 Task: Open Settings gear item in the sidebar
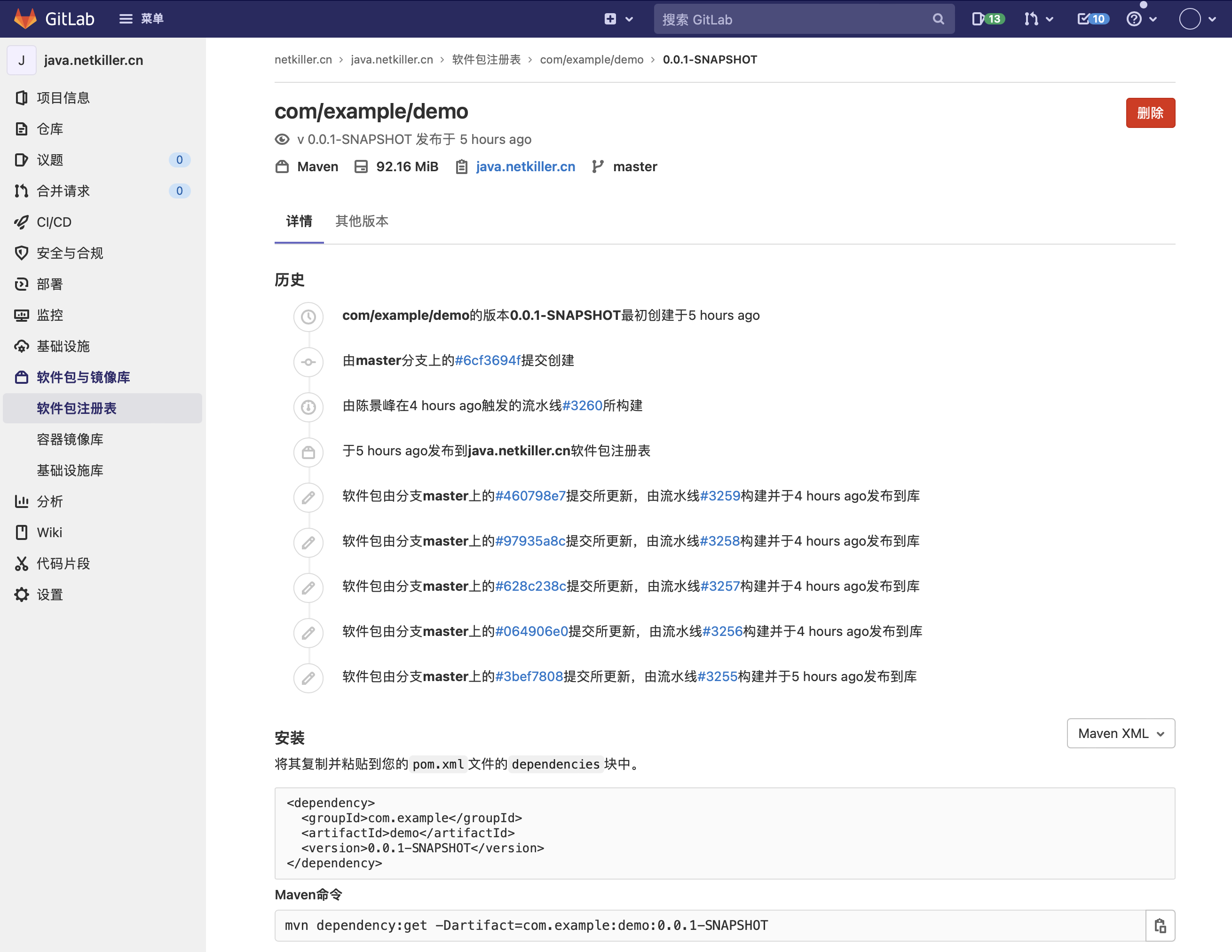tap(50, 594)
